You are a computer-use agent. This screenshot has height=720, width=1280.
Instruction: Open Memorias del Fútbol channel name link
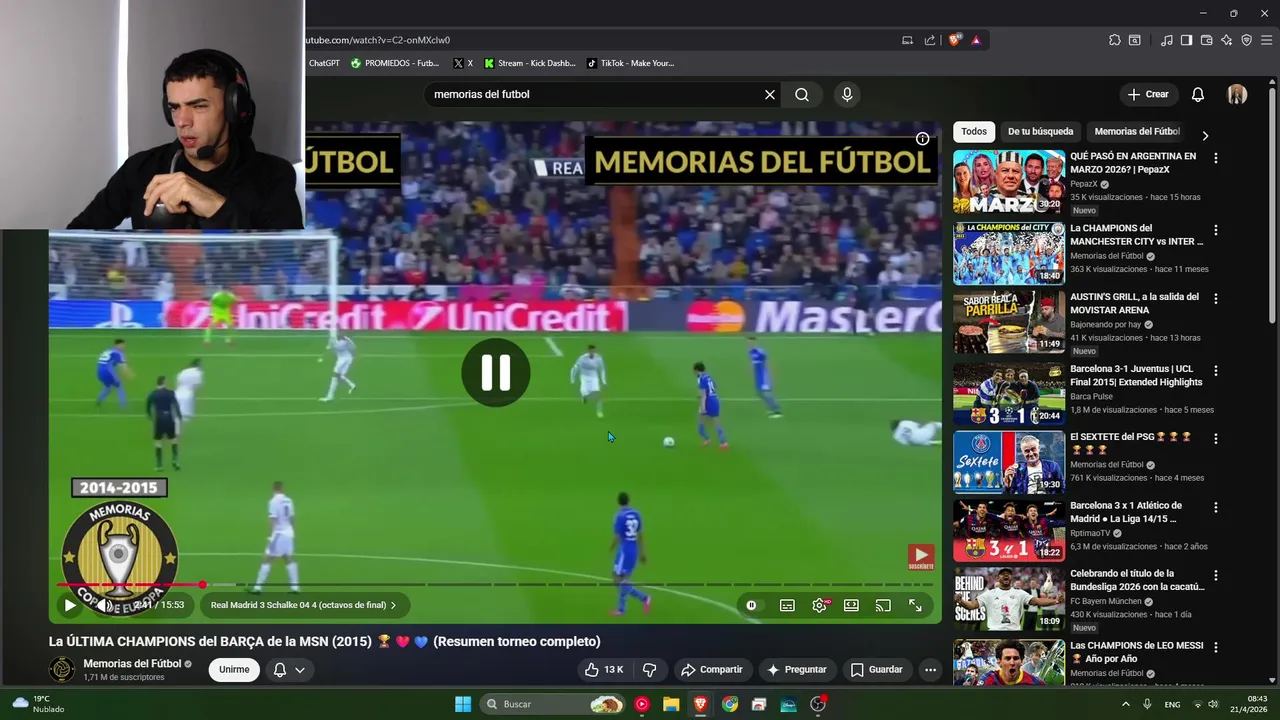(x=132, y=663)
